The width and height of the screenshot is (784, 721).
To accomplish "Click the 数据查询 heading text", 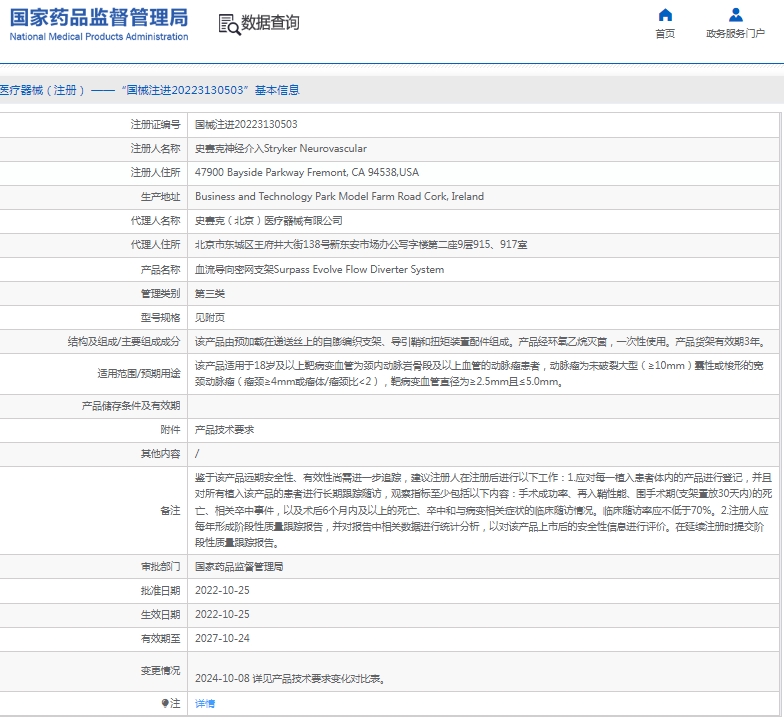I will point(270,22).
